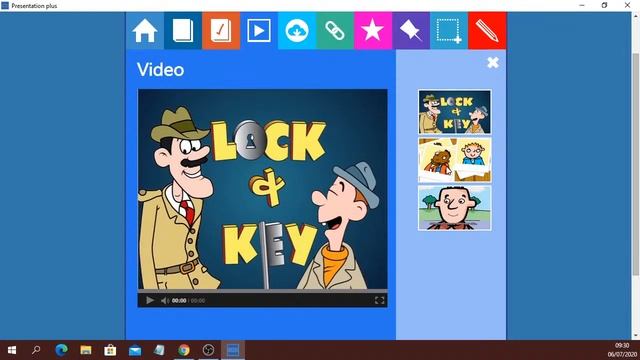Seek on the video progress bar
The height and width of the screenshot is (360, 640).
coord(262,291)
